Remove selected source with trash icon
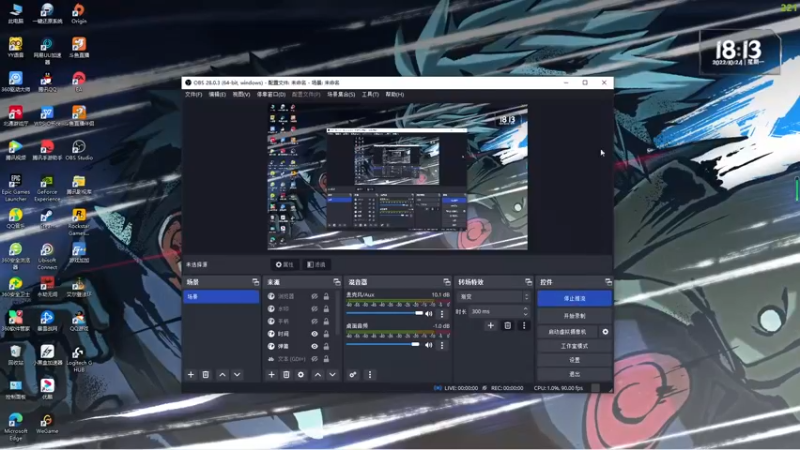The height and width of the screenshot is (450, 800). 286,374
